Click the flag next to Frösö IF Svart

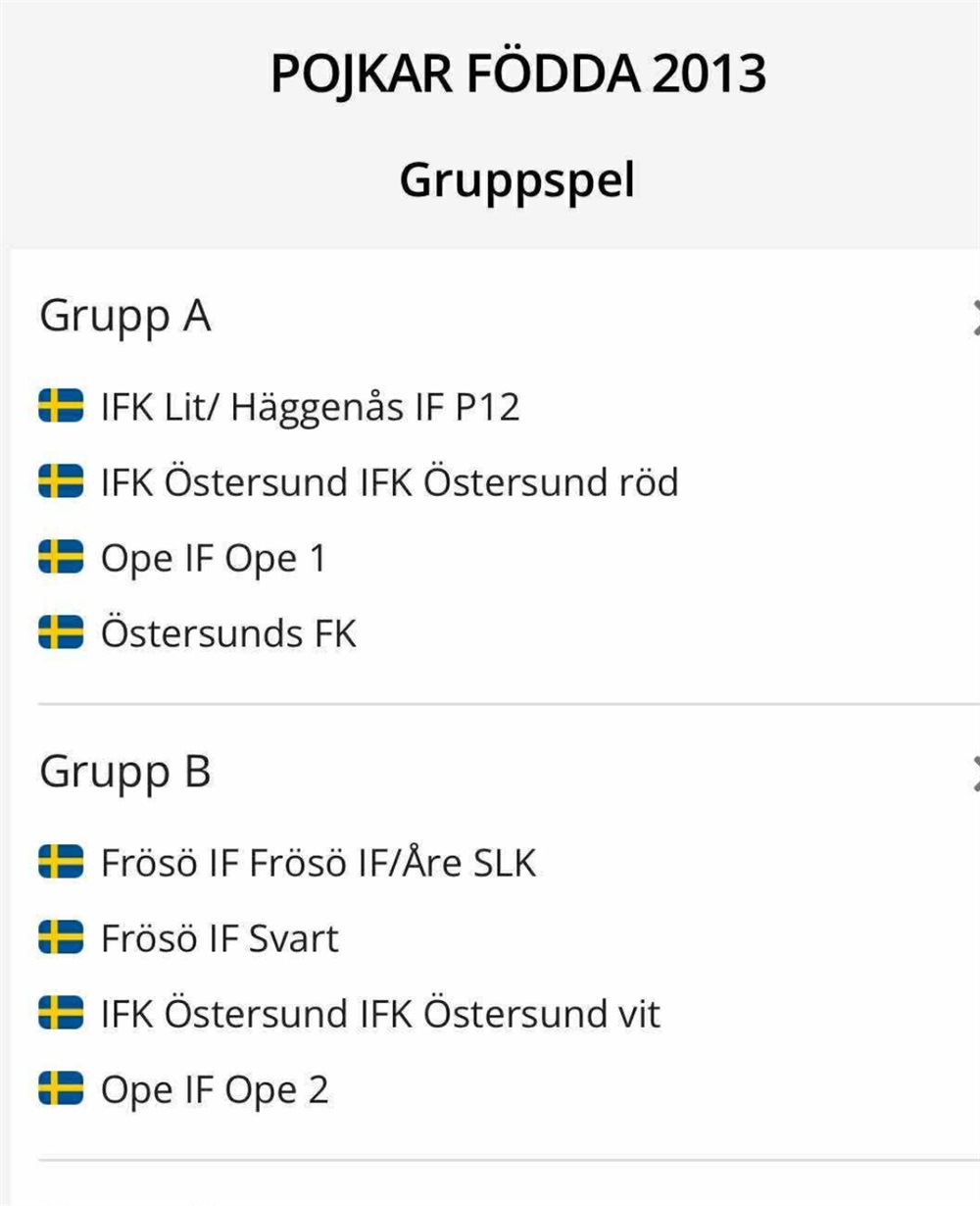click(61, 938)
